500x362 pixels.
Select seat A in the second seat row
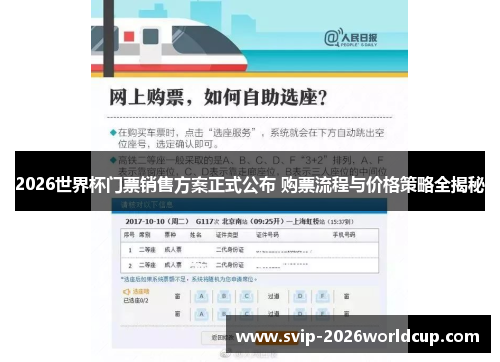click(201, 314)
